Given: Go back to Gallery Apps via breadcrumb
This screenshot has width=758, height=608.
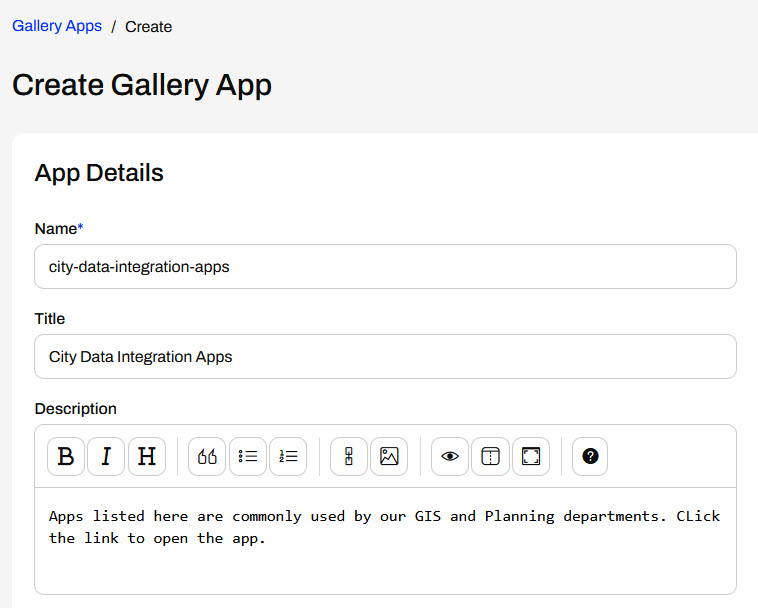Looking at the screenshot, I should pos(57,26).
